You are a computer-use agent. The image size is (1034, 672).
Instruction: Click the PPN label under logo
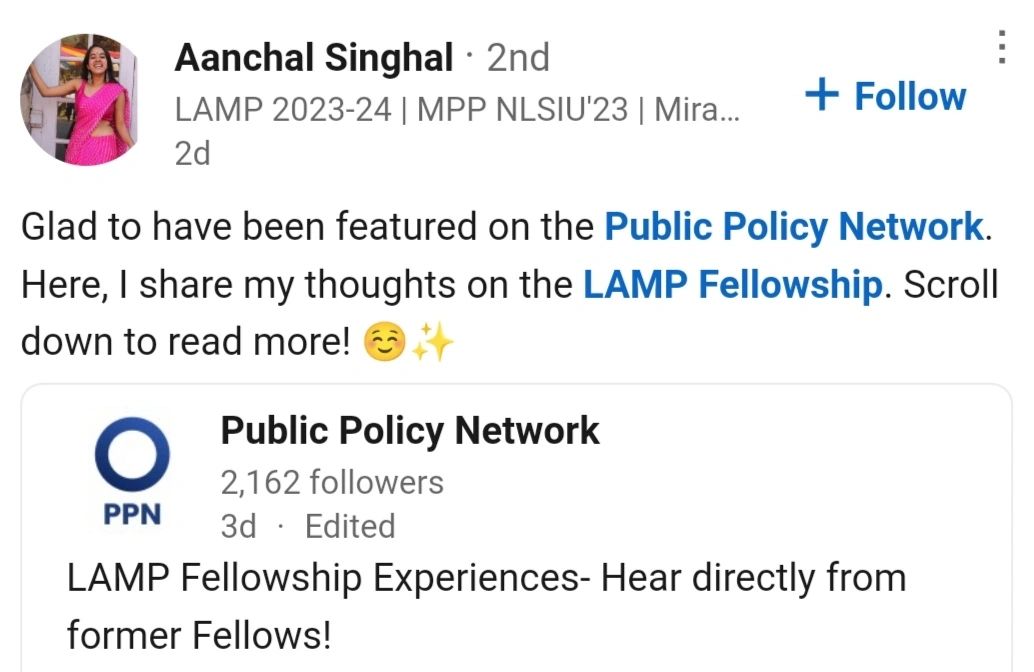click(x=133, y=514)
